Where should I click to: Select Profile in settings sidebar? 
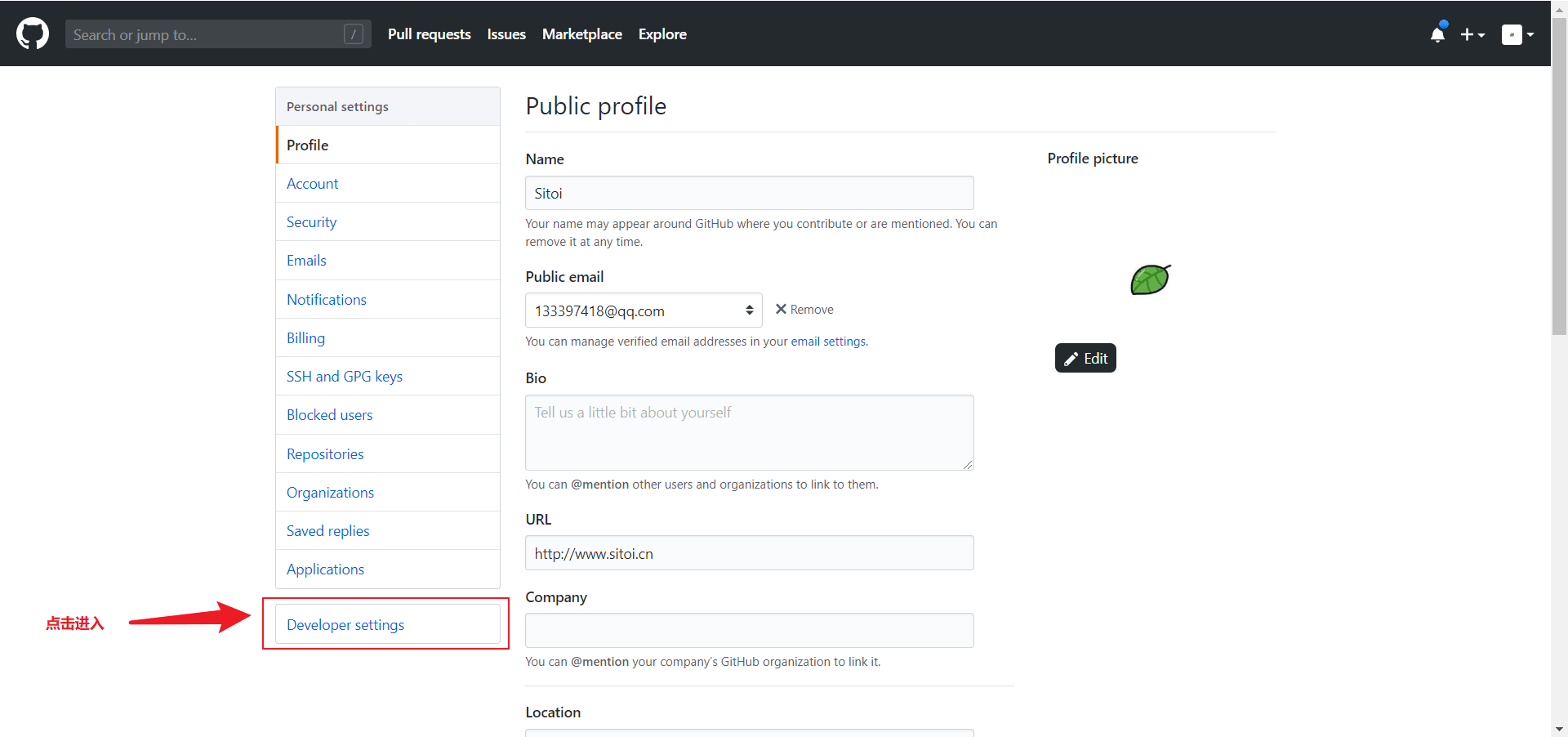pos(388,145)
